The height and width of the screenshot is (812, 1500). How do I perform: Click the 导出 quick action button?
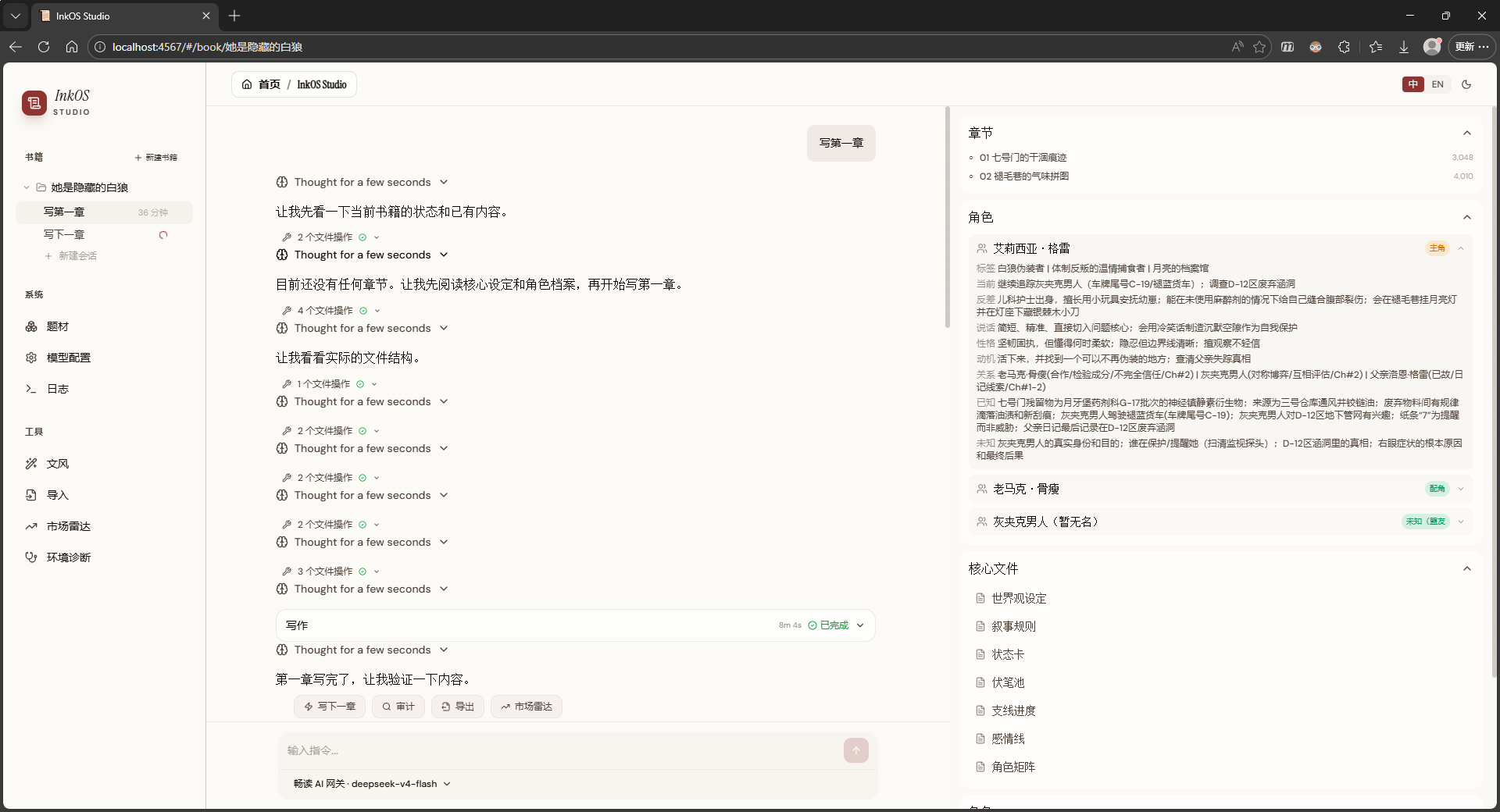pos(458,707)
